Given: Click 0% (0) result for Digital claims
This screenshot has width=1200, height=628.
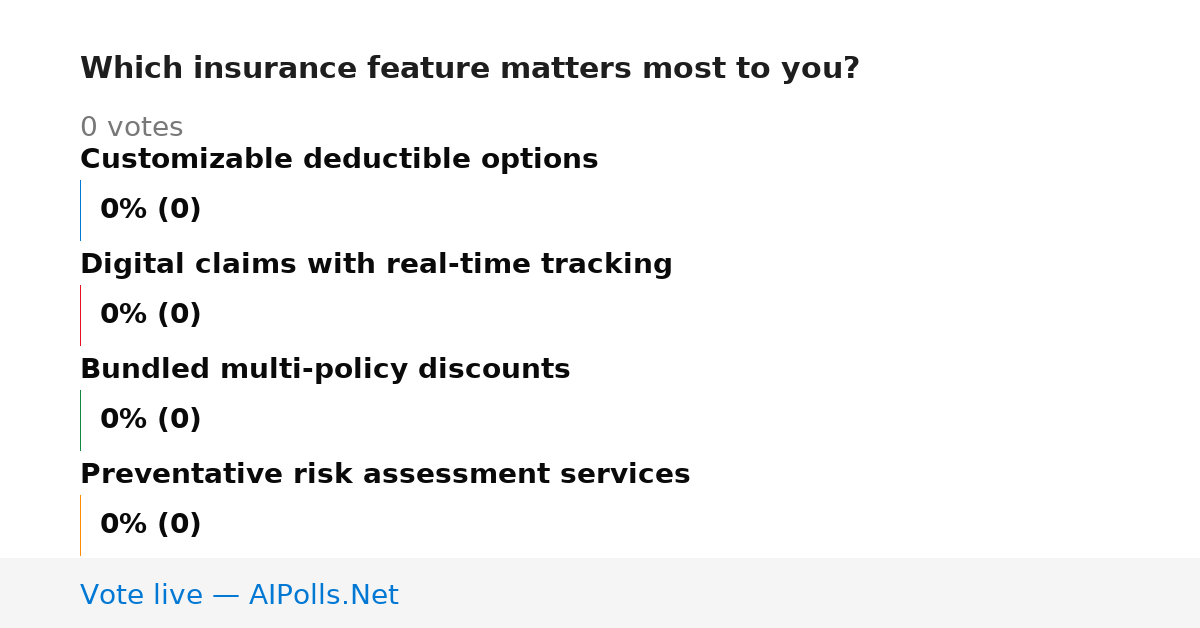Looking at the screenshot, I should [151, 315].
